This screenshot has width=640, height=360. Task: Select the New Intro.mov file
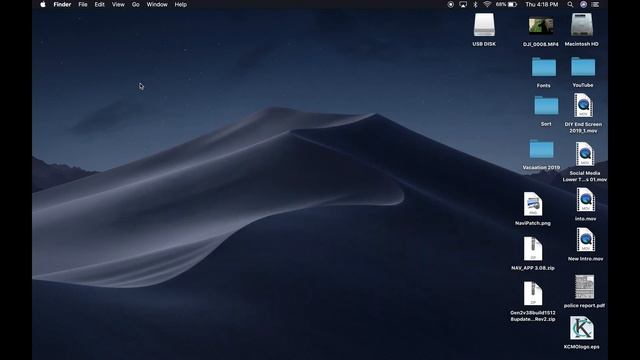click(586, 240)
